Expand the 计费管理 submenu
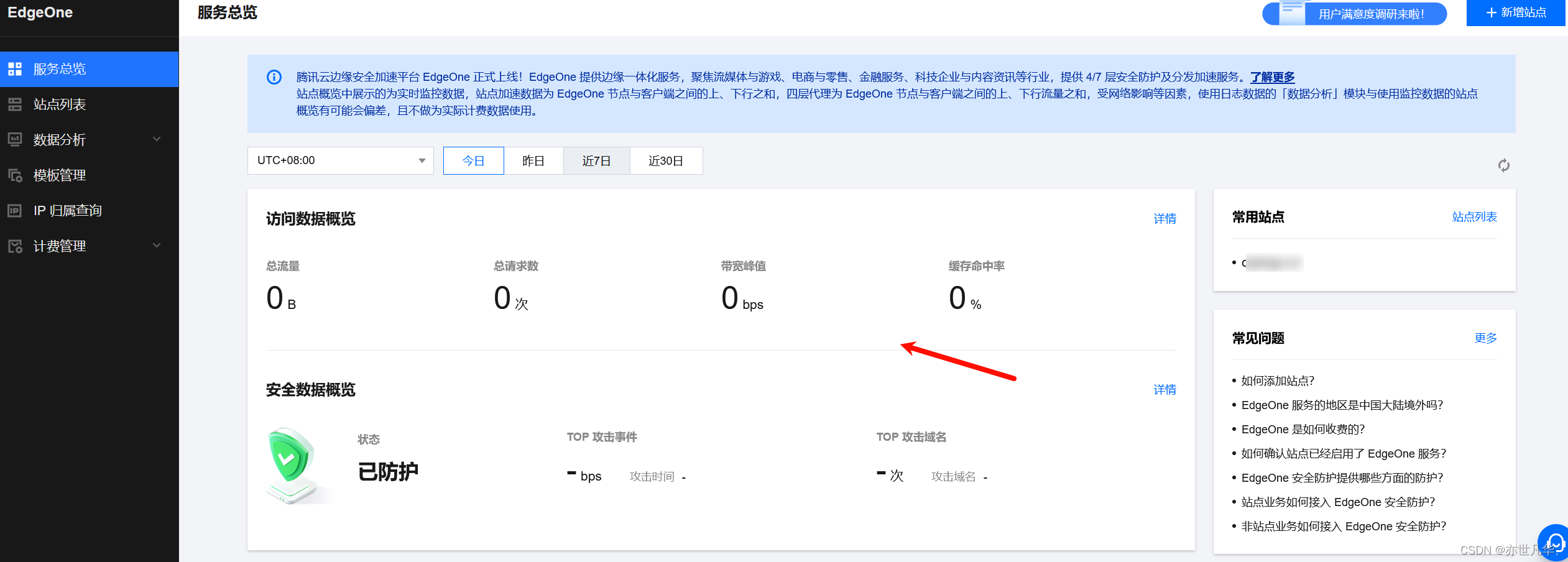This screenshot has width=1568, height=562. point(157,246)
